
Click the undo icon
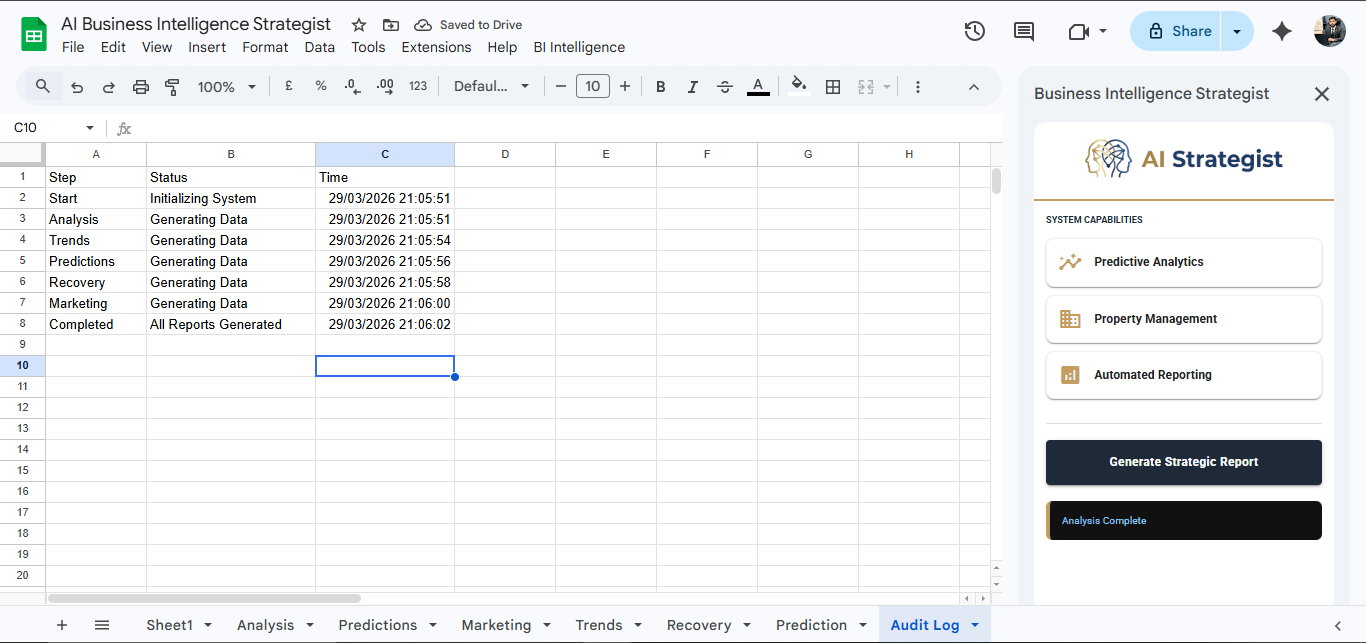(77, 86)
